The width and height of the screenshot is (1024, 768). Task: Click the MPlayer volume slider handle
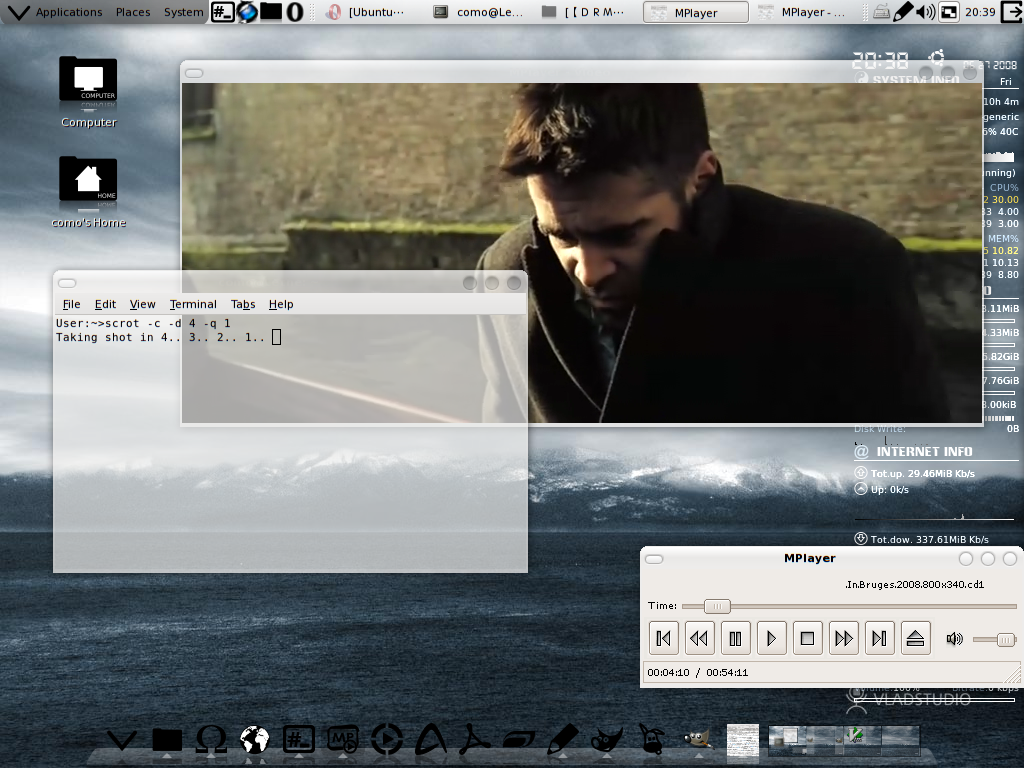click(x=1006, y=639)
